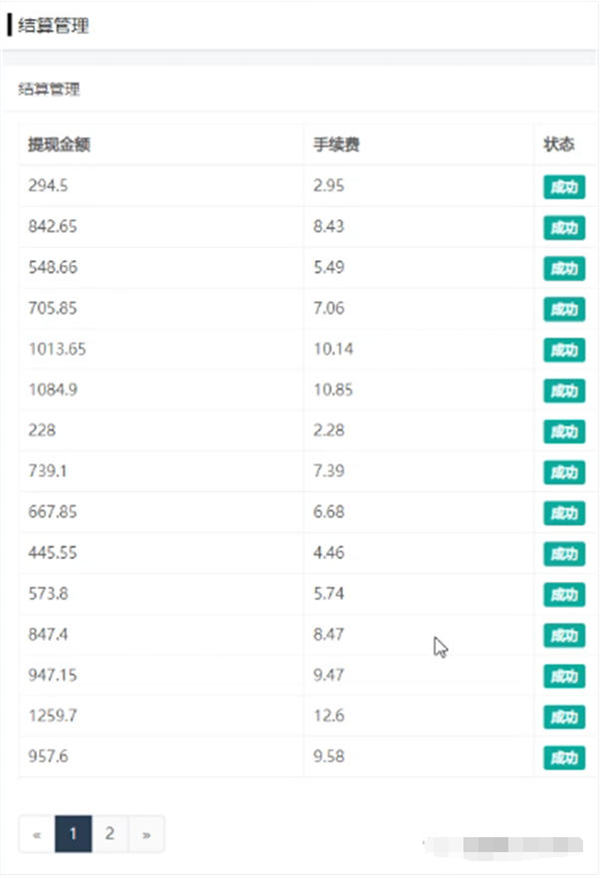The height and width of the screenshot is (879, 600).
Task: Click the 成功 badge for 573.8
Action: (x=564, y=595)
